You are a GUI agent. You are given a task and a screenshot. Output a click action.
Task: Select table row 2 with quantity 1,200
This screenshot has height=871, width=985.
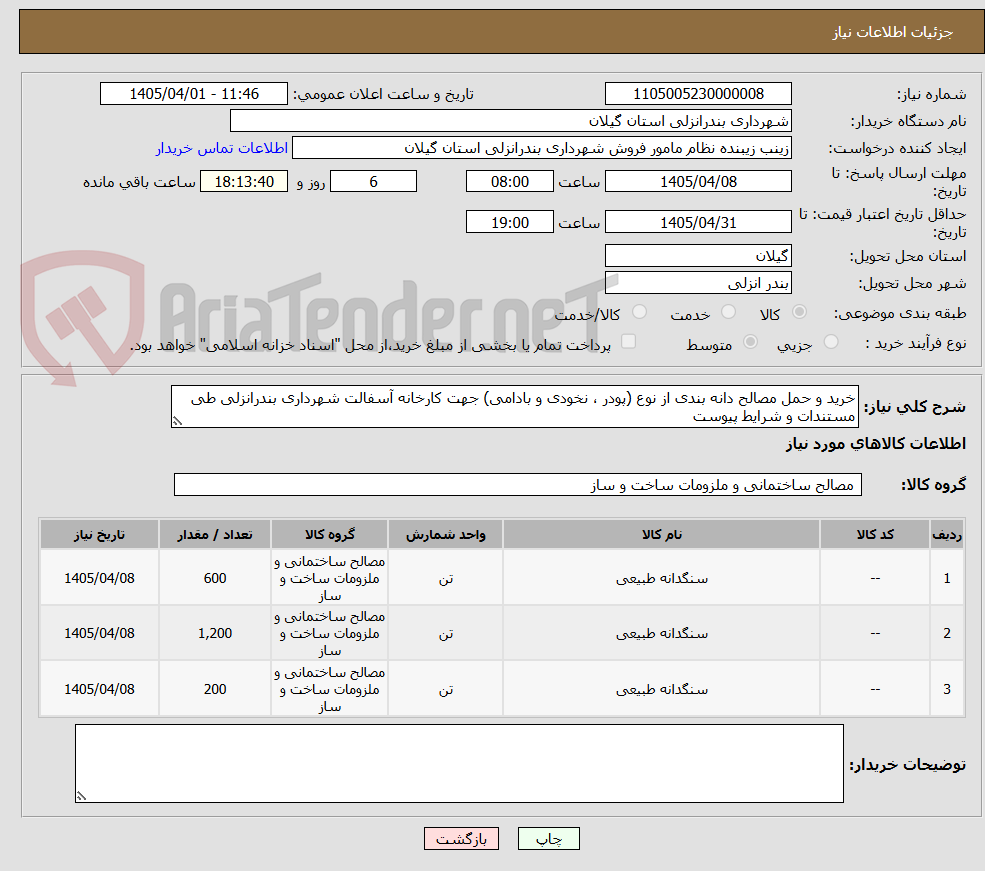(502, 633)
